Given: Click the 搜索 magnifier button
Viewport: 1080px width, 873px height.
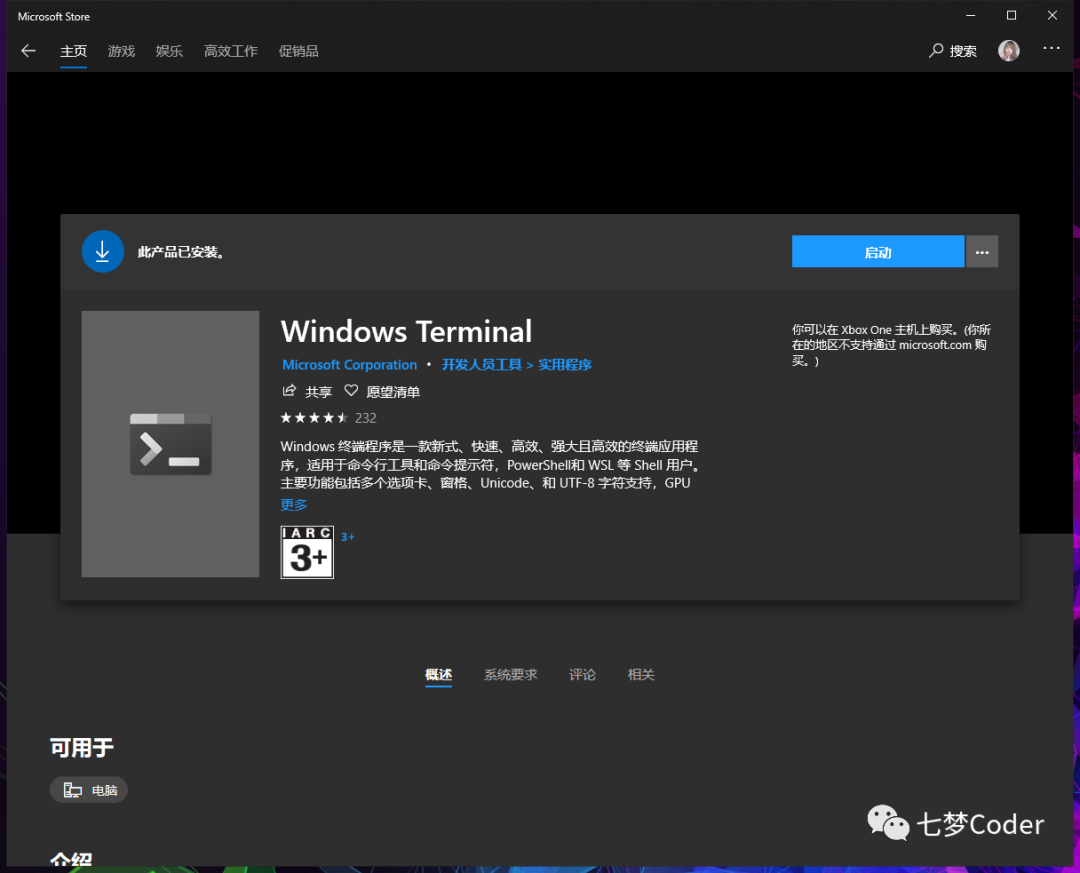Looking at the screenshot, I should (x=953, y=51).
